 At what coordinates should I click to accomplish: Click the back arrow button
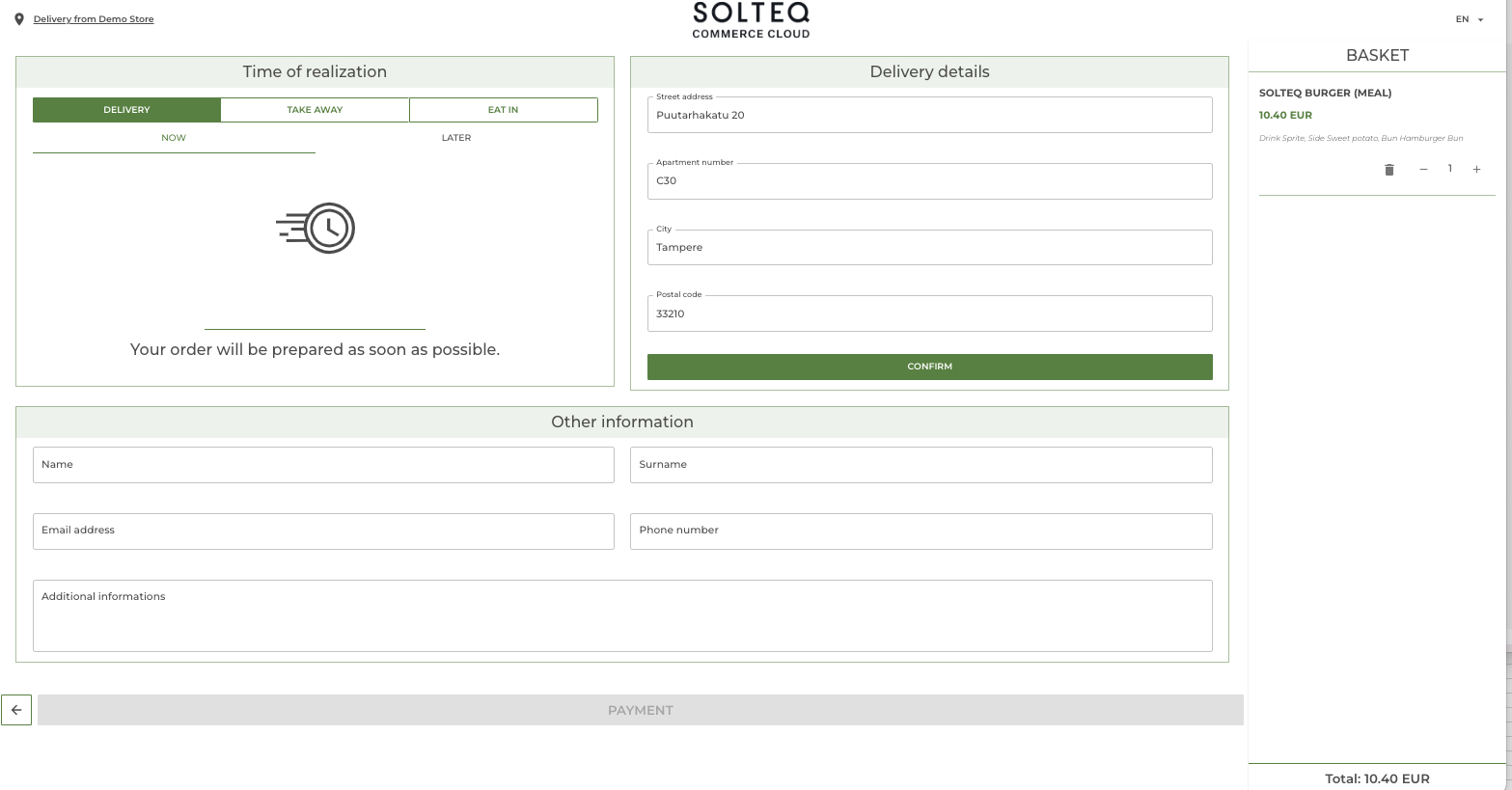click(16, 710)
